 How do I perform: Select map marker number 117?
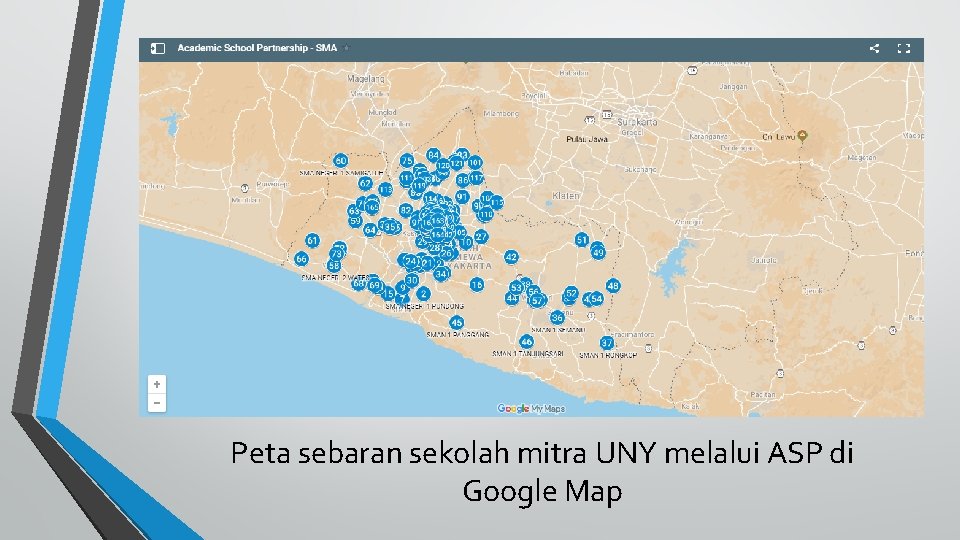[476, 178]
